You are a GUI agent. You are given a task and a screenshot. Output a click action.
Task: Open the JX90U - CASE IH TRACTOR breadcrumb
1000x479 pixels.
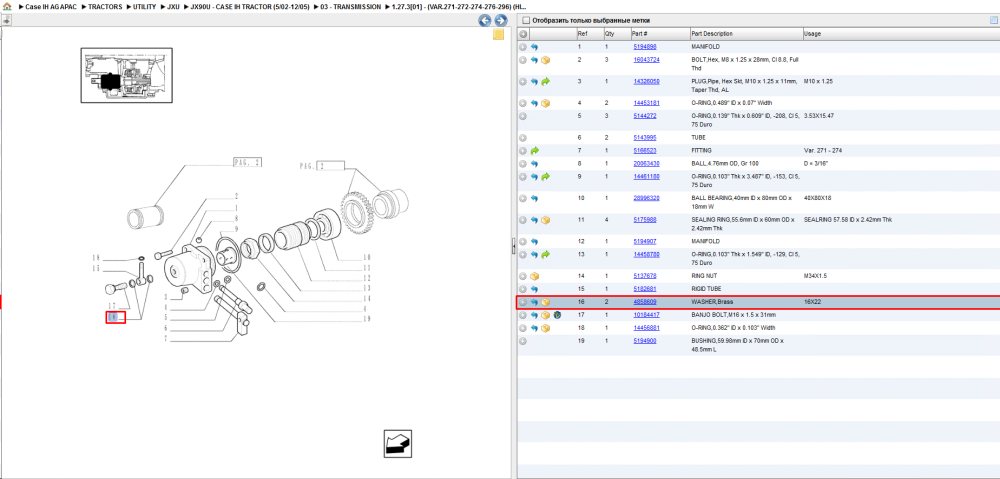pos(250,6)
